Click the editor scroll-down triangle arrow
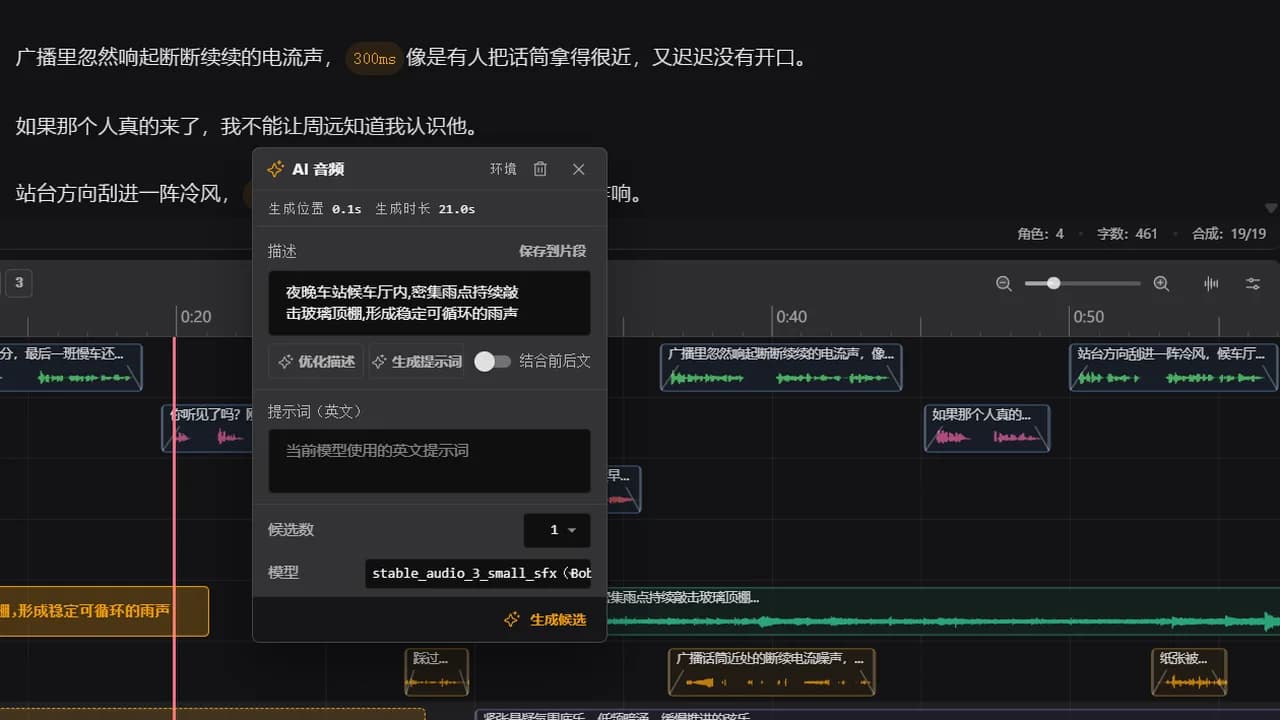Viewport: 1280px width, 720px height. coord(1271,208)
